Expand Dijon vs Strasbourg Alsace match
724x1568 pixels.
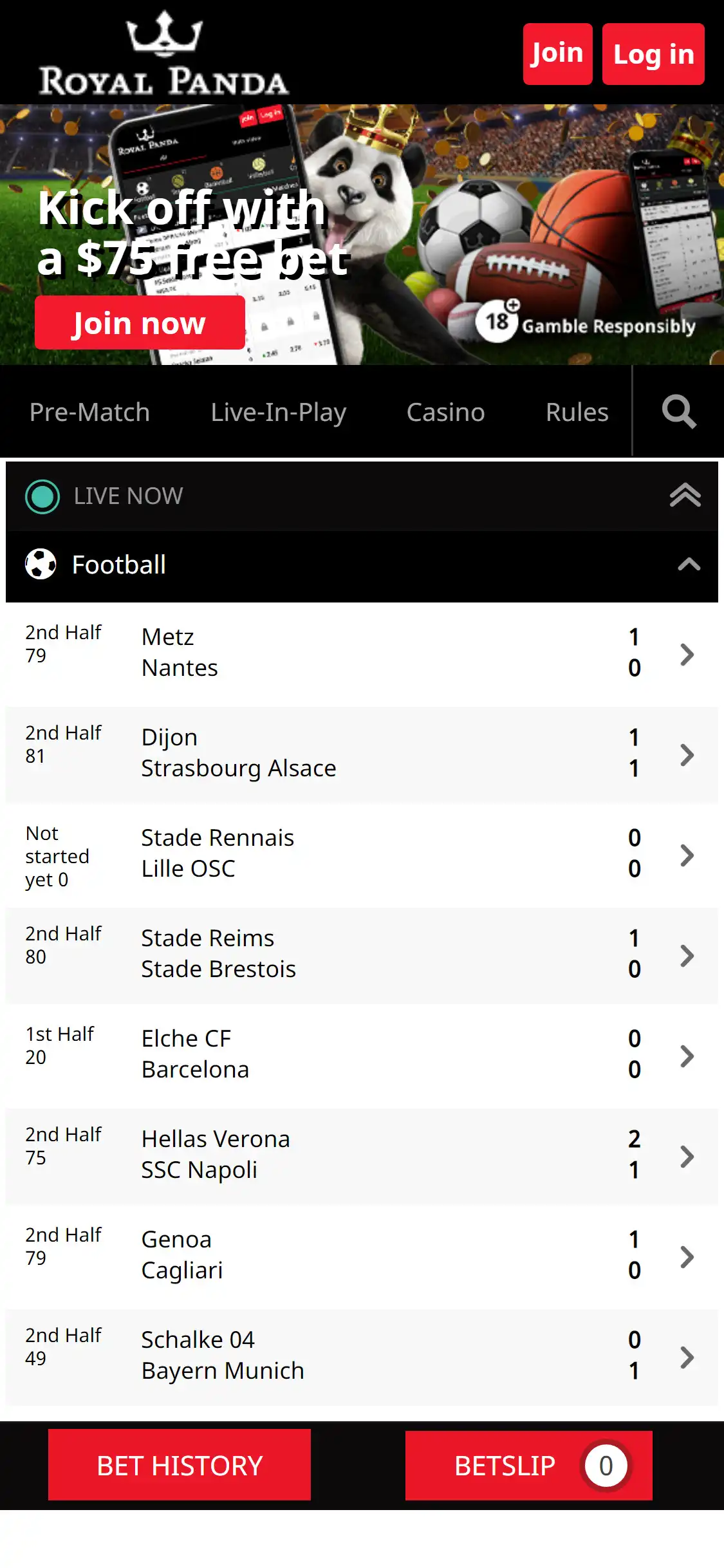pos(687,754)
